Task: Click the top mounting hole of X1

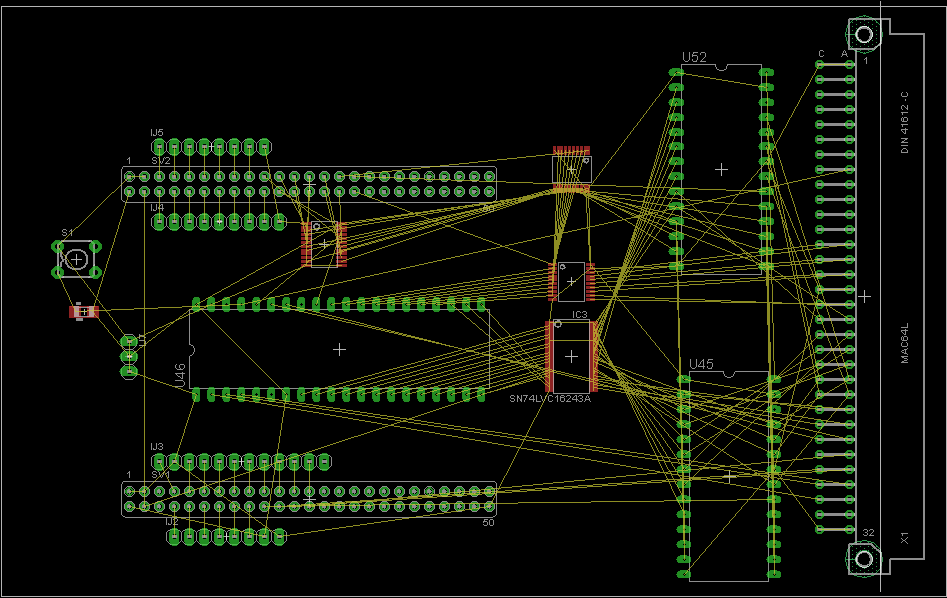Action: coord(864,34)
